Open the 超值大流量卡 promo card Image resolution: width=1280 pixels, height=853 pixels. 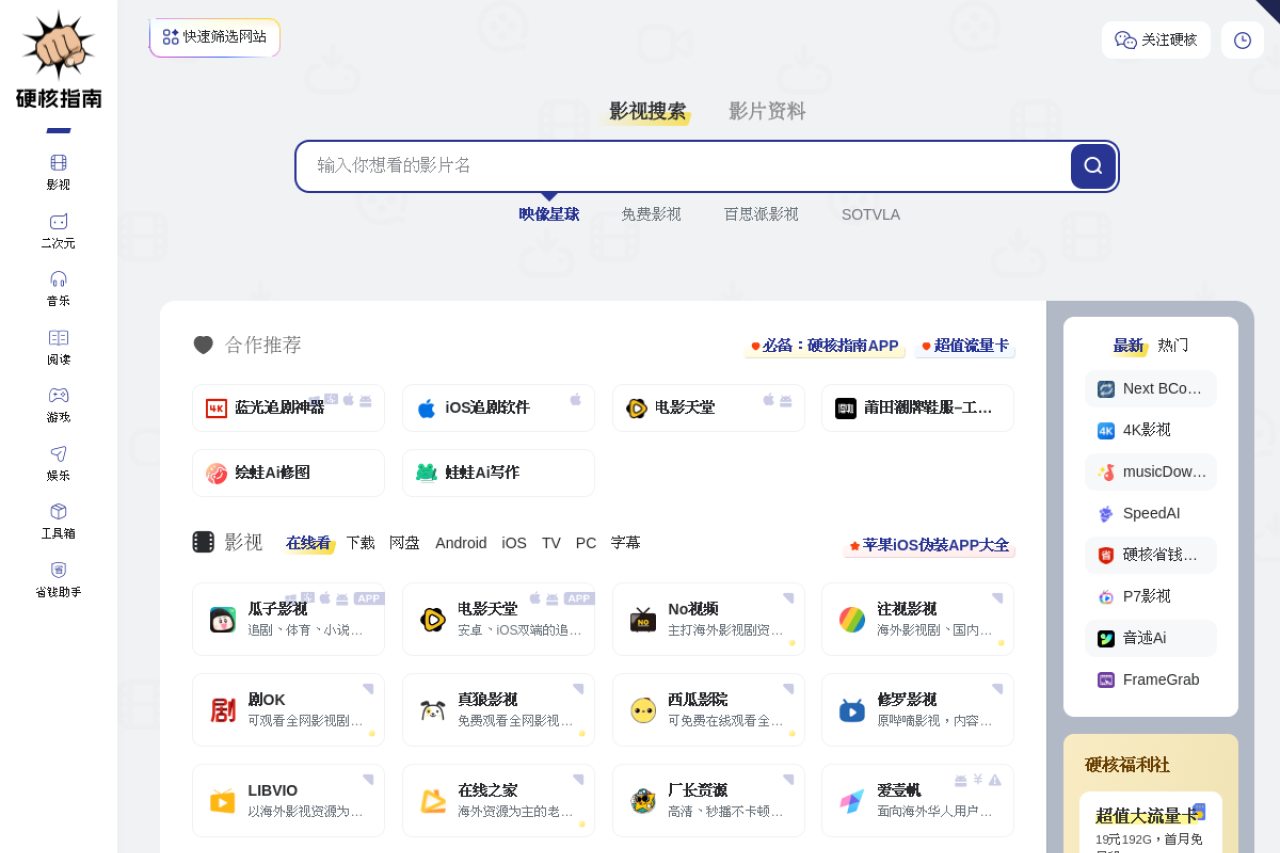[x=1151, y=822]
